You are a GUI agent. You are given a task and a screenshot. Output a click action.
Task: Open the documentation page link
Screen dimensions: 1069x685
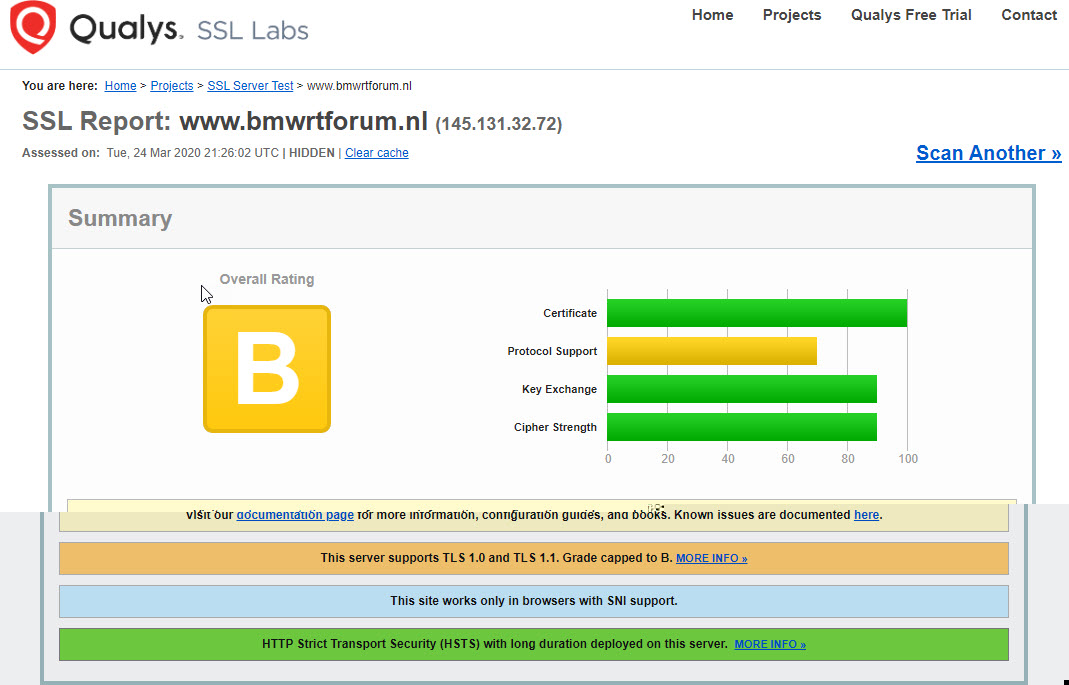pos(295,515)
